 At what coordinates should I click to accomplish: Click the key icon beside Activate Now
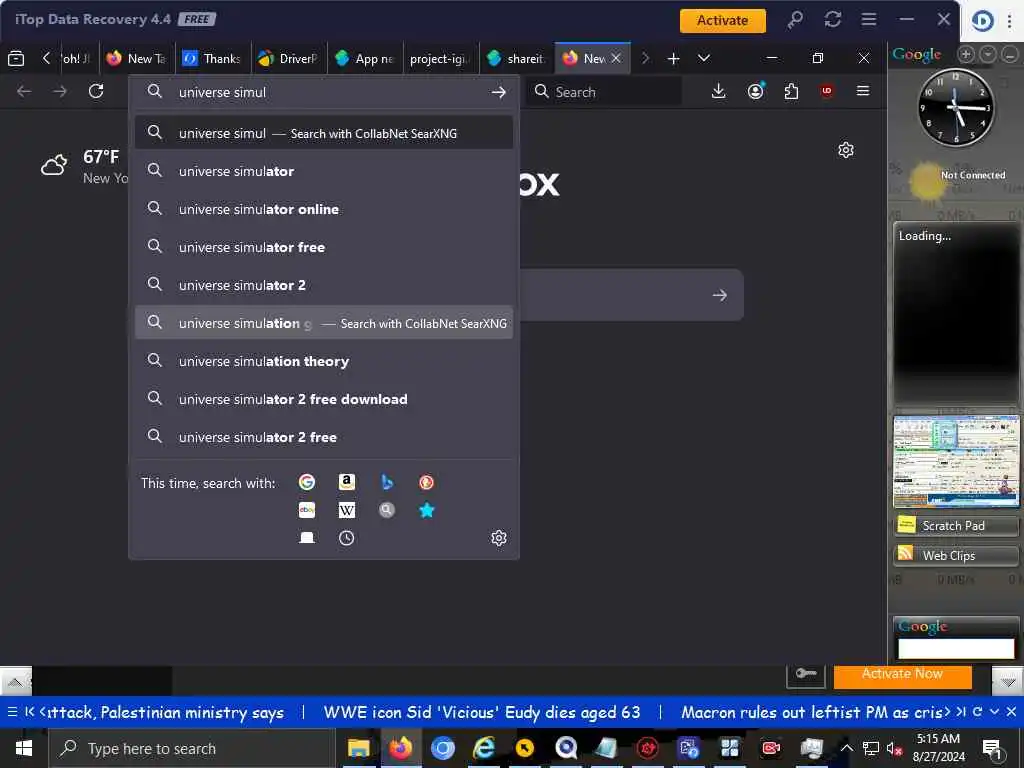tap(805, 674)
